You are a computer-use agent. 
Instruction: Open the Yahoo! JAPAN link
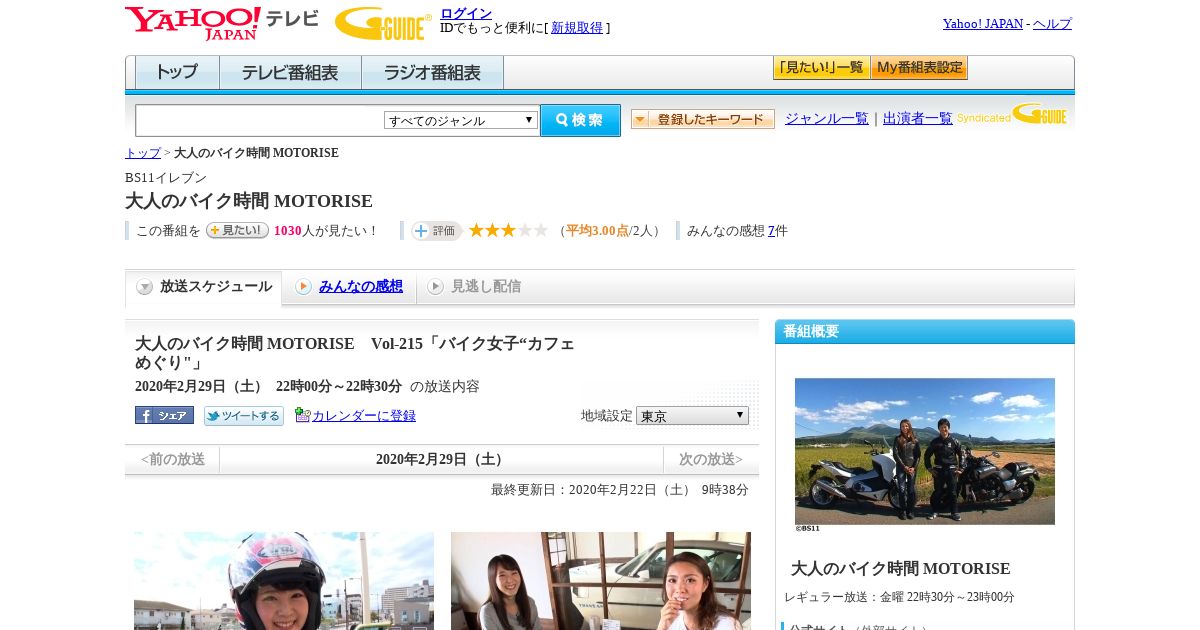(x=983, y=24)
